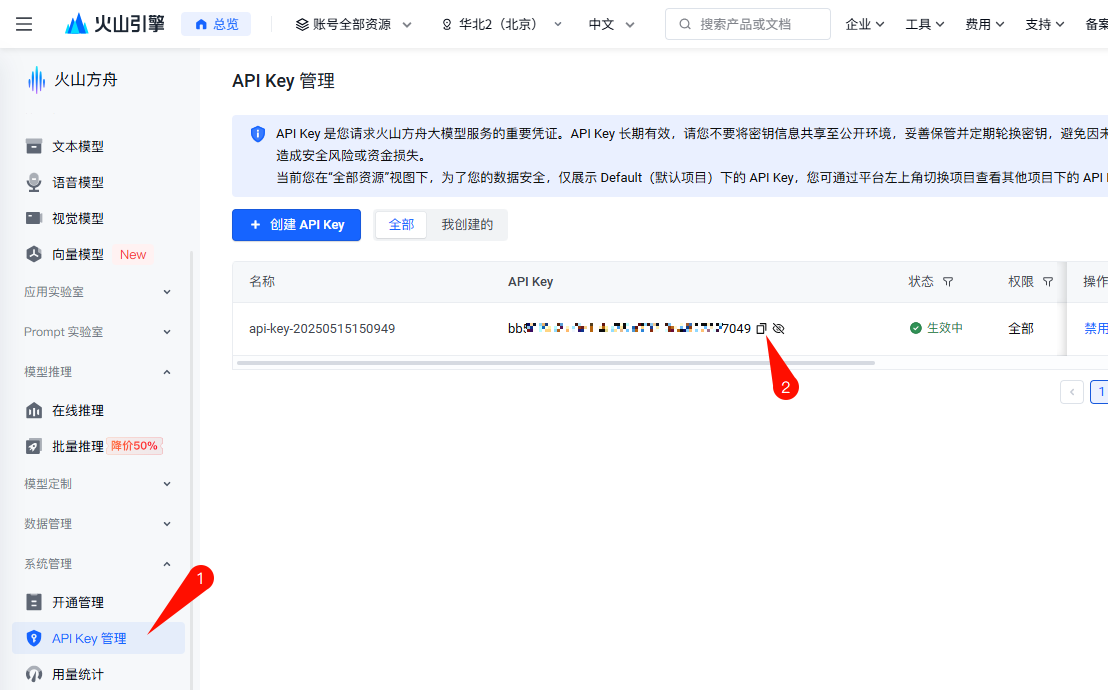
Task: Click 创建 API Key button
Action: (296, 225)
